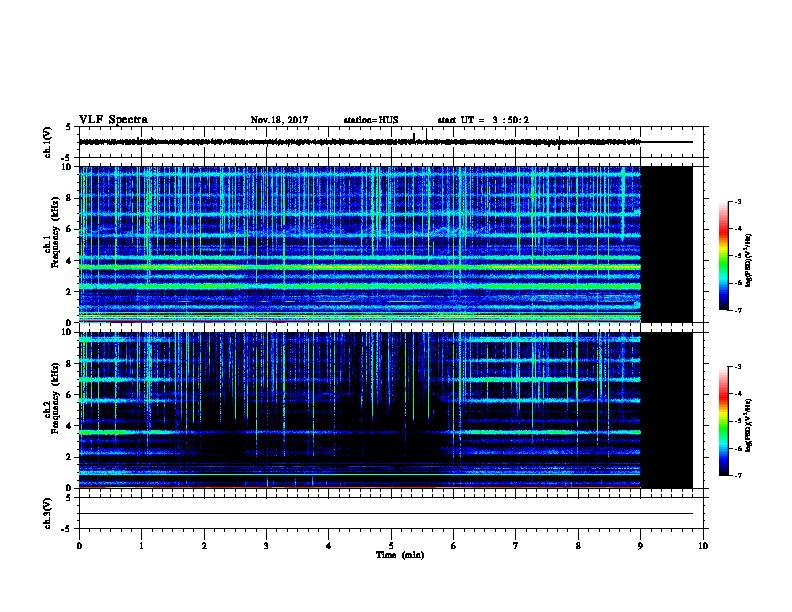Click the ch.1 PSD color scale bar
The height and width of the screenshot is (612, 792).
click(x=724, y=256)
